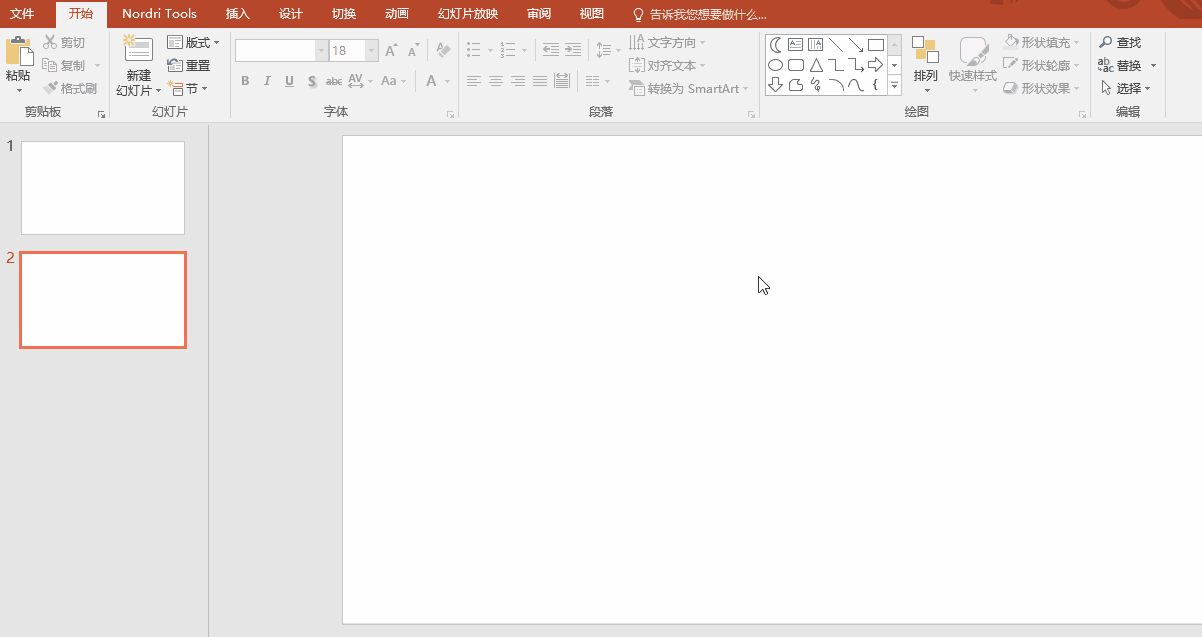Screen dimensions: 1202x637
Task: Open the Insert (插入) ribbon tab
Action: coord(238,14)
